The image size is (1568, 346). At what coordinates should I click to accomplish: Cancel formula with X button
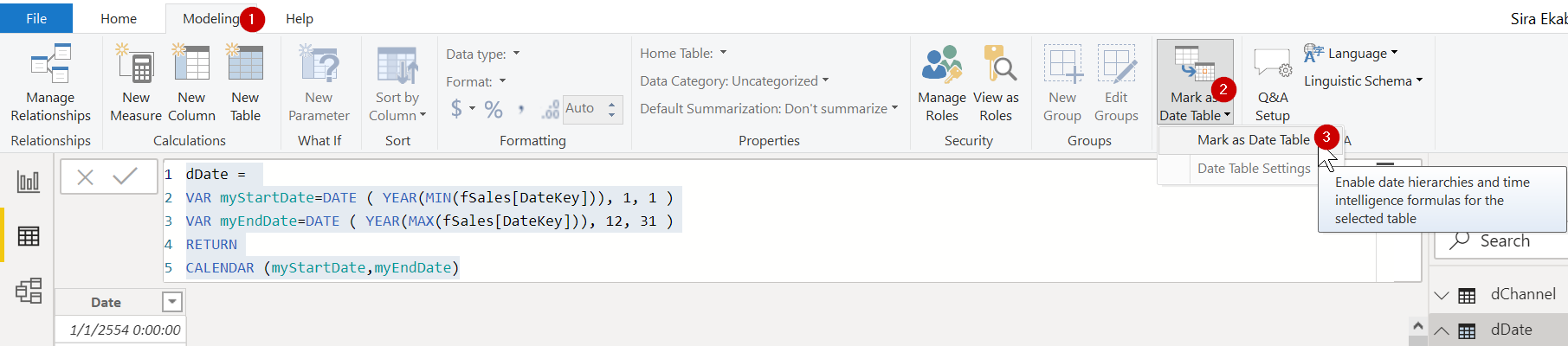pos(85,177)
